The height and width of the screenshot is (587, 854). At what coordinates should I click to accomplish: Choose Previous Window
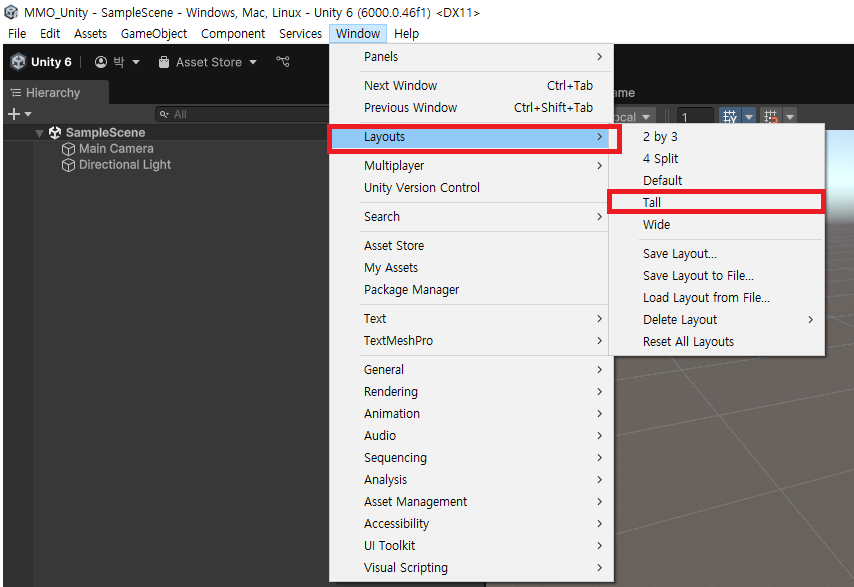472,108
